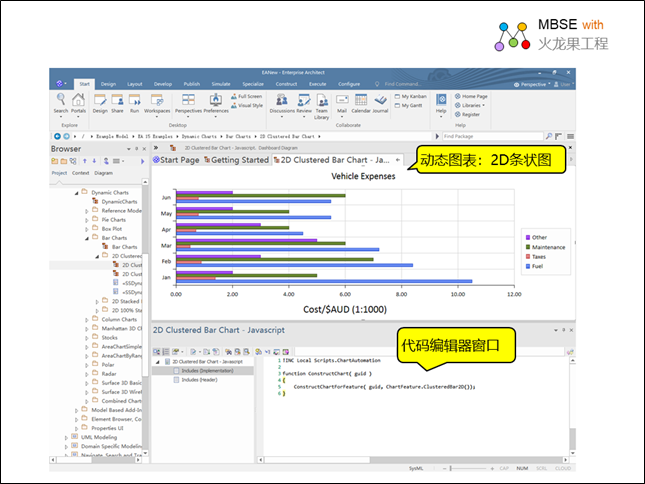This screenshot has height=484, width=645.
Task: Open the Search tool in ribbon
Action: (61, 103)
